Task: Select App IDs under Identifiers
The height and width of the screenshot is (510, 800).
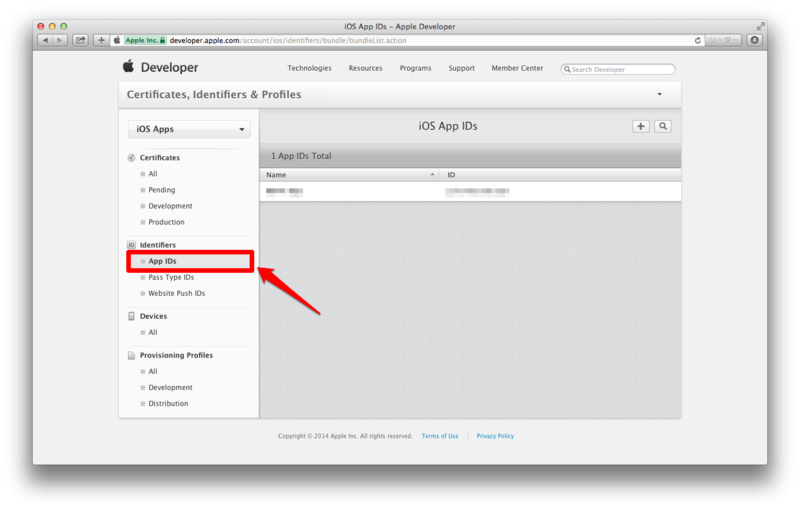Action: 162,261
